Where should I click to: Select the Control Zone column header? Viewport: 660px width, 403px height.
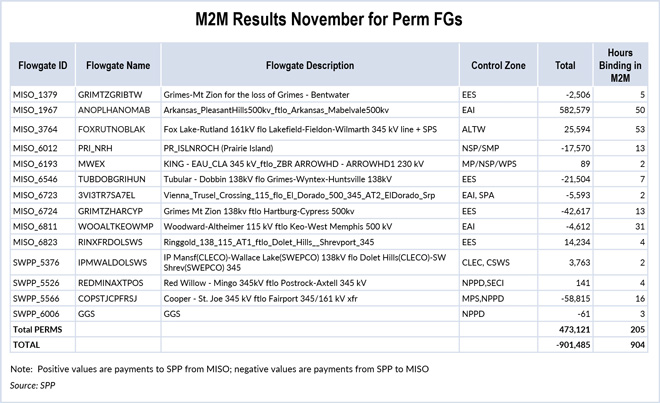pos(498,65)
